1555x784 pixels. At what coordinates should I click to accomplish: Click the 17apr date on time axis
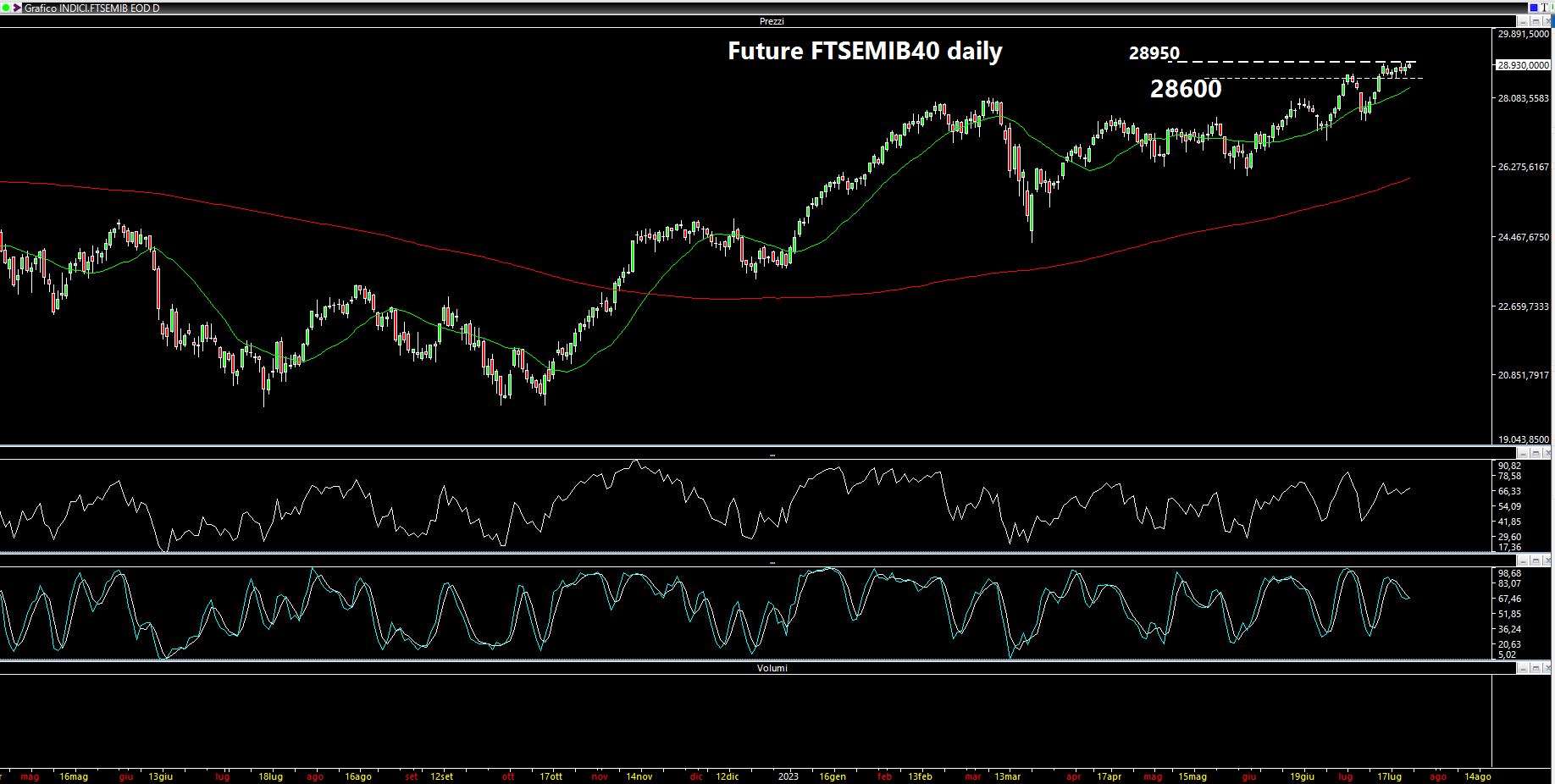tap(1109, 776)
